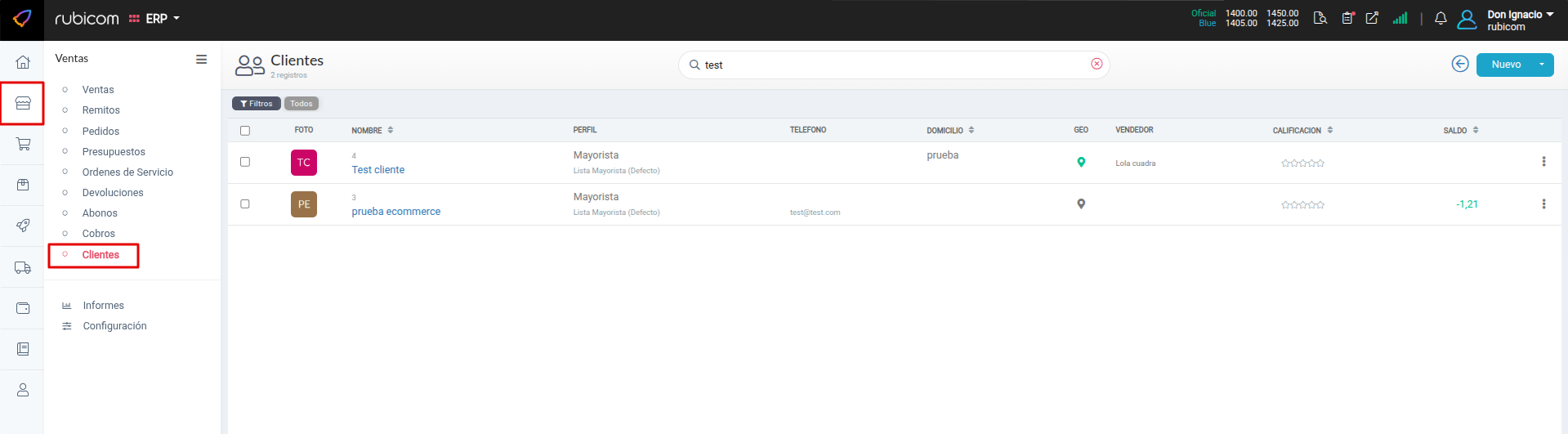Select the prueba ecommerce row checkbox

click(x=245, y=204)
